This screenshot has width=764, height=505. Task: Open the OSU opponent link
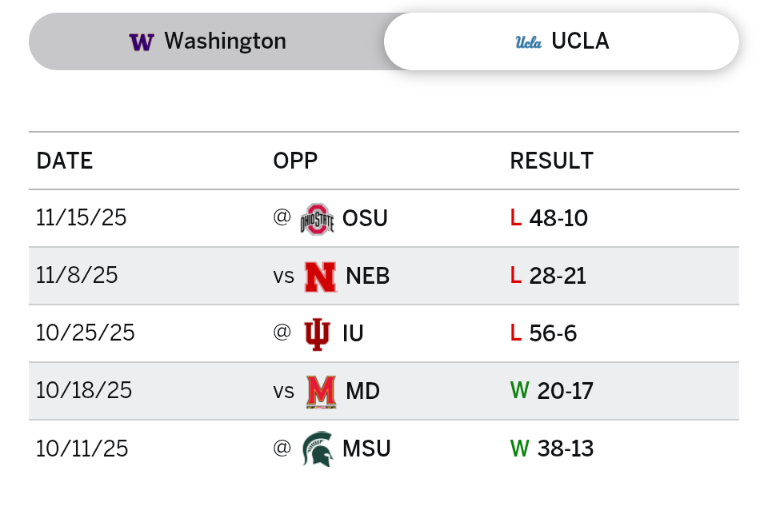pyautogui.click(x=365, y=218)
